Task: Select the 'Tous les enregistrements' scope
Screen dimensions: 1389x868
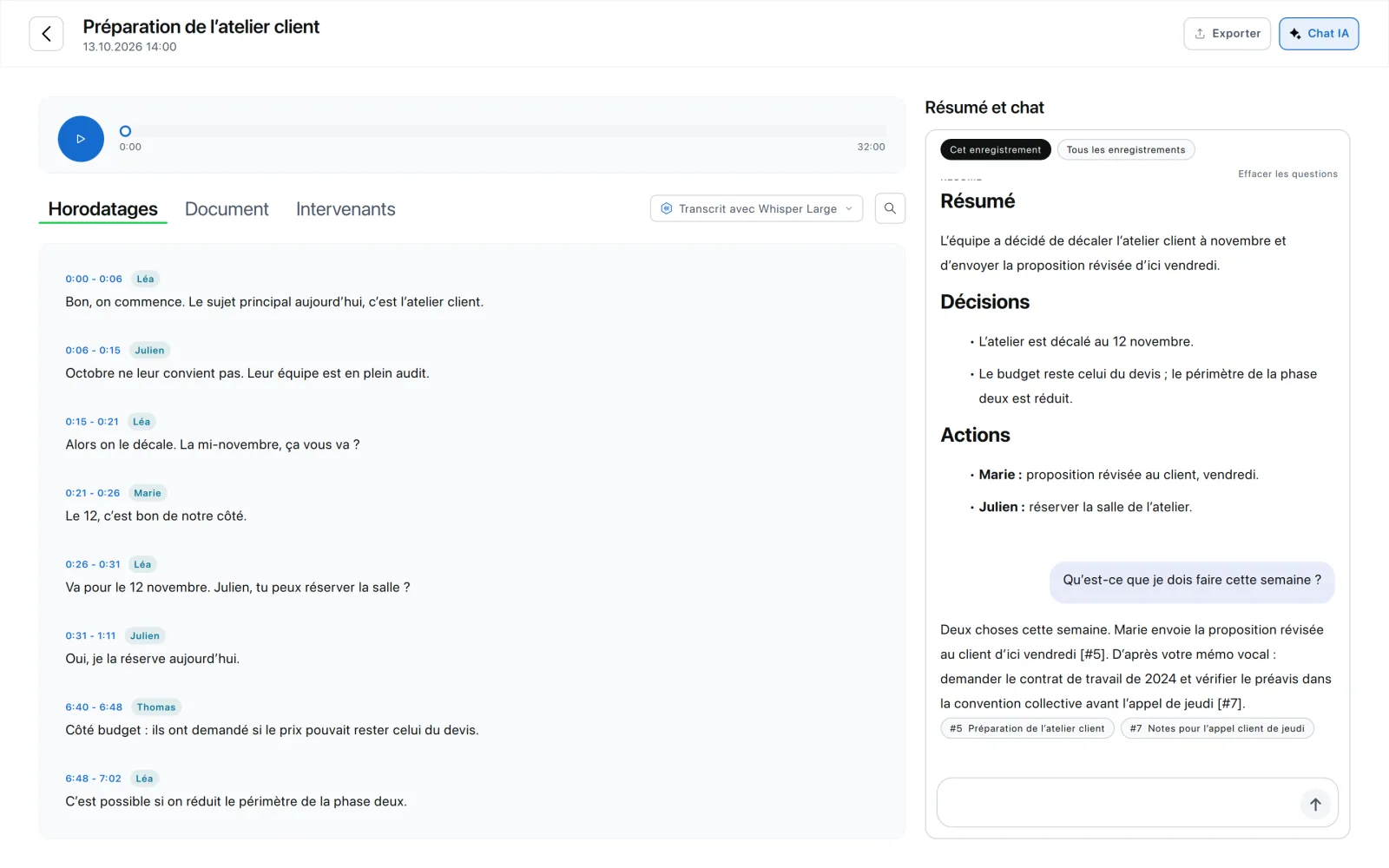Action: click(x=1126, y=149)
